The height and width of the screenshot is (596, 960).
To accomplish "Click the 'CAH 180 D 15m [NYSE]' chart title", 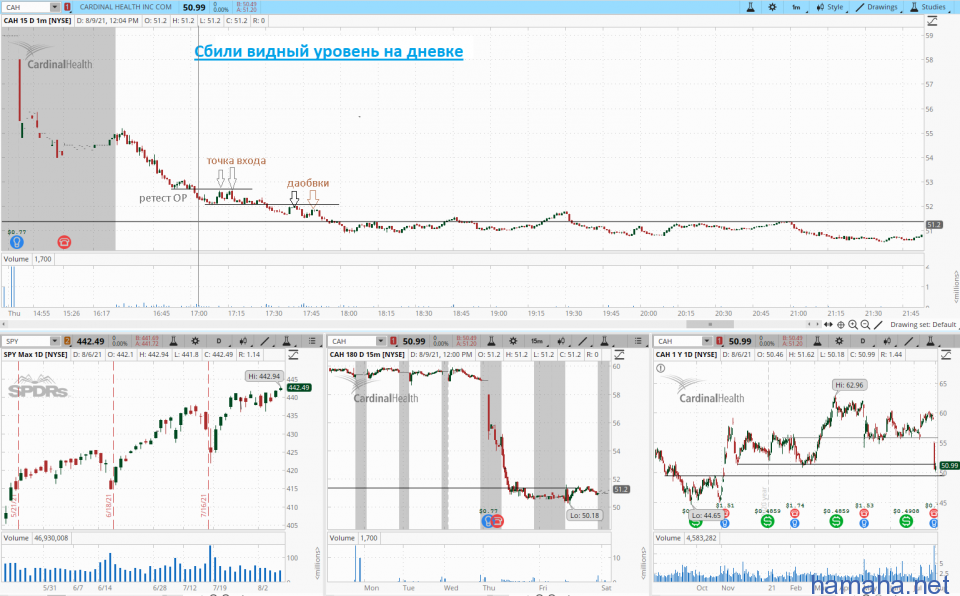I will click(x=367, y=355).
